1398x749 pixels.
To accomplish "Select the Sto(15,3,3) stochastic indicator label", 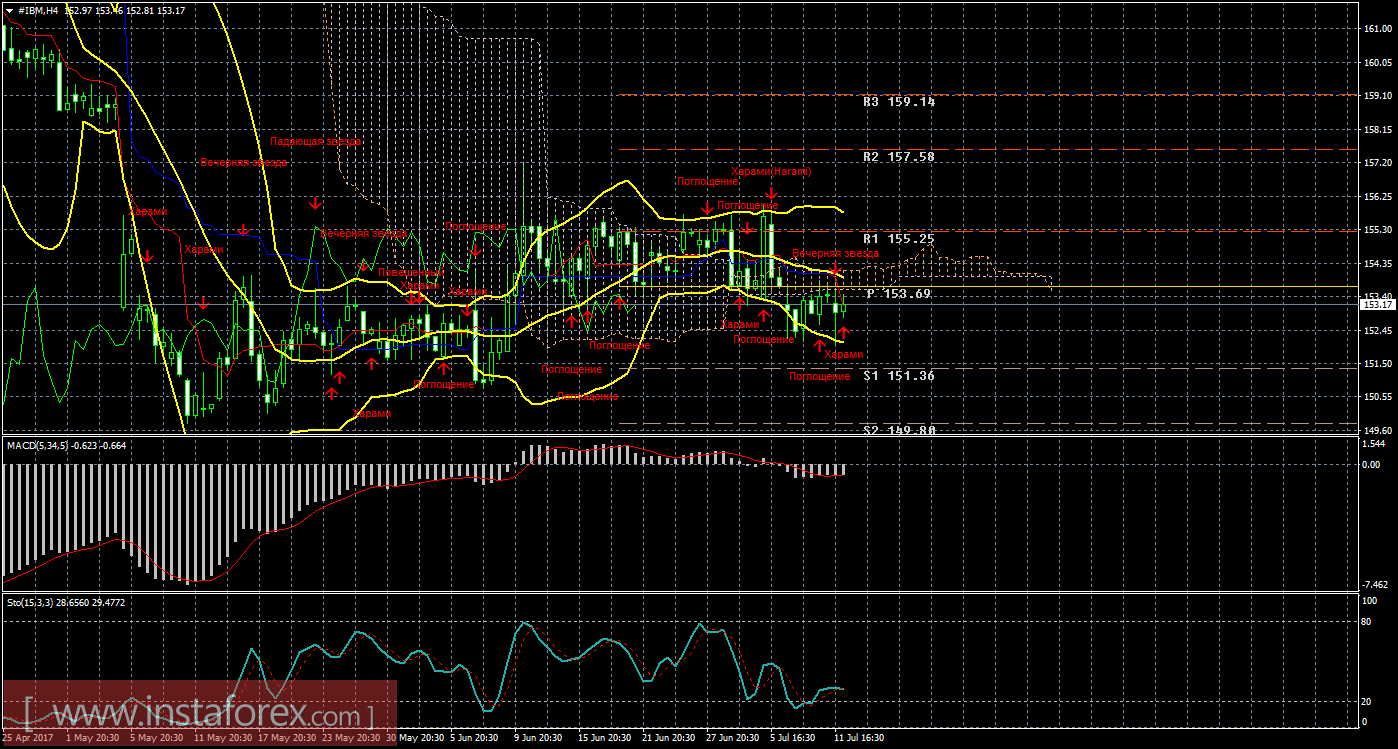I will coord(31,602).
